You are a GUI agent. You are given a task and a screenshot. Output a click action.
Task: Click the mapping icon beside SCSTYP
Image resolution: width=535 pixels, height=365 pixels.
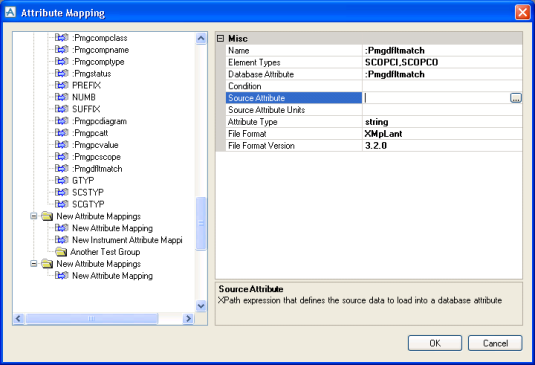click(61, 192)
